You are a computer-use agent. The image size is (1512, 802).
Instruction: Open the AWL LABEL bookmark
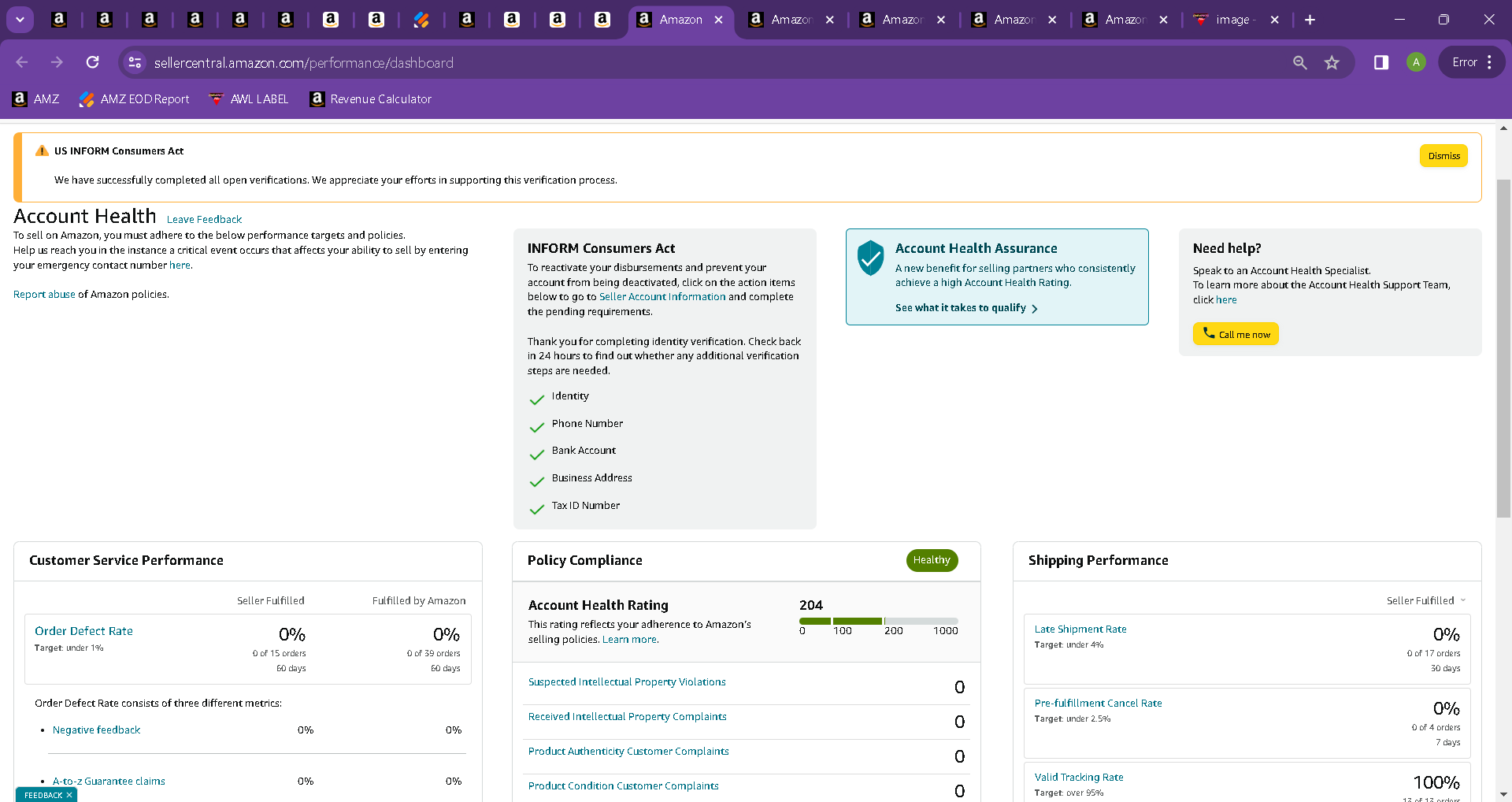click(x=249, y=99)
